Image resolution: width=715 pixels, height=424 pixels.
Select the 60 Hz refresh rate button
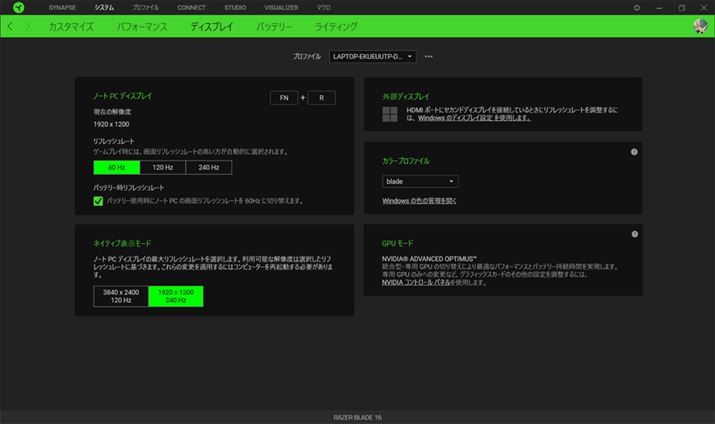point(116,167)
